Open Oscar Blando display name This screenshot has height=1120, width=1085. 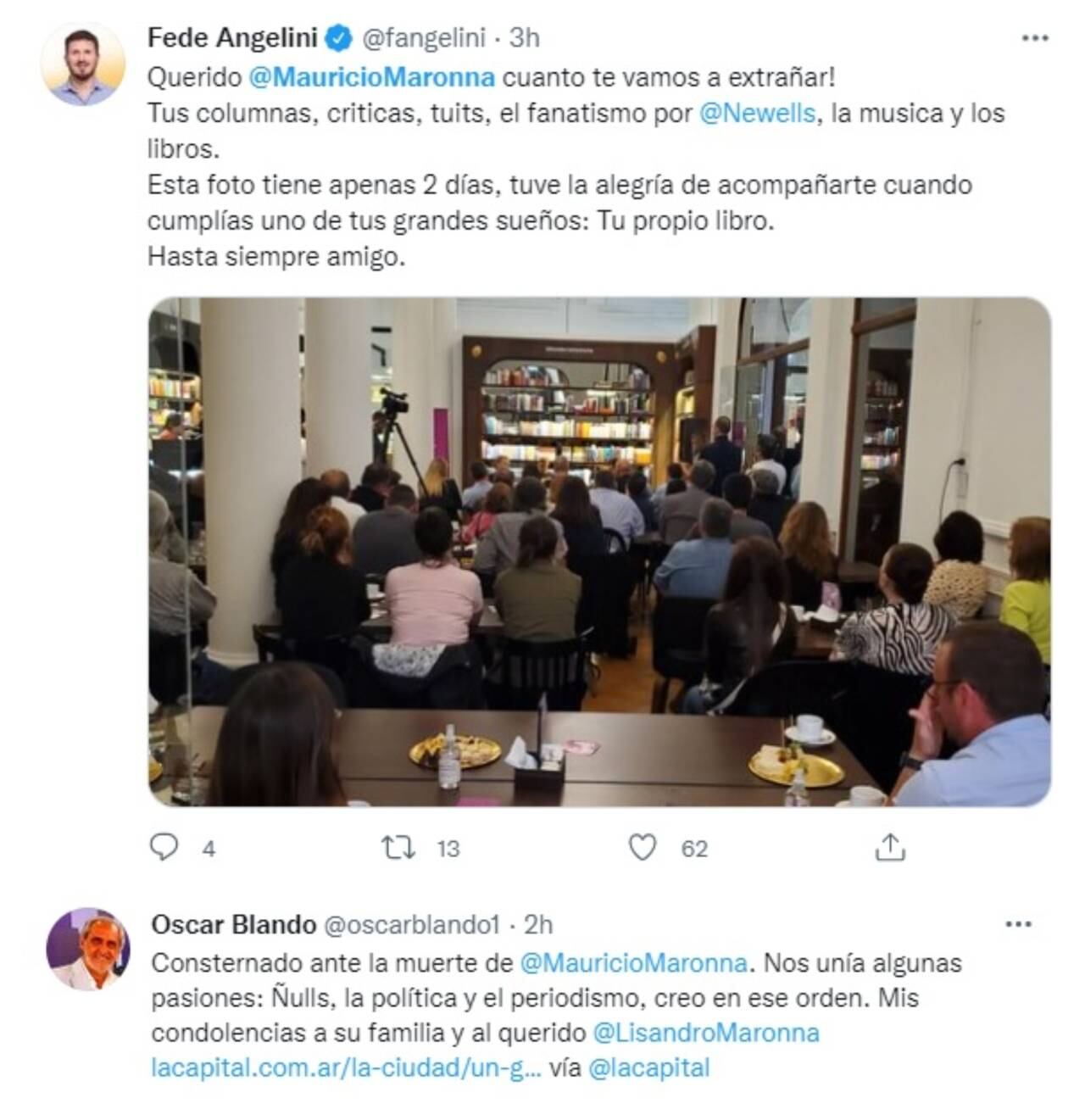click(x=234, y=924)
